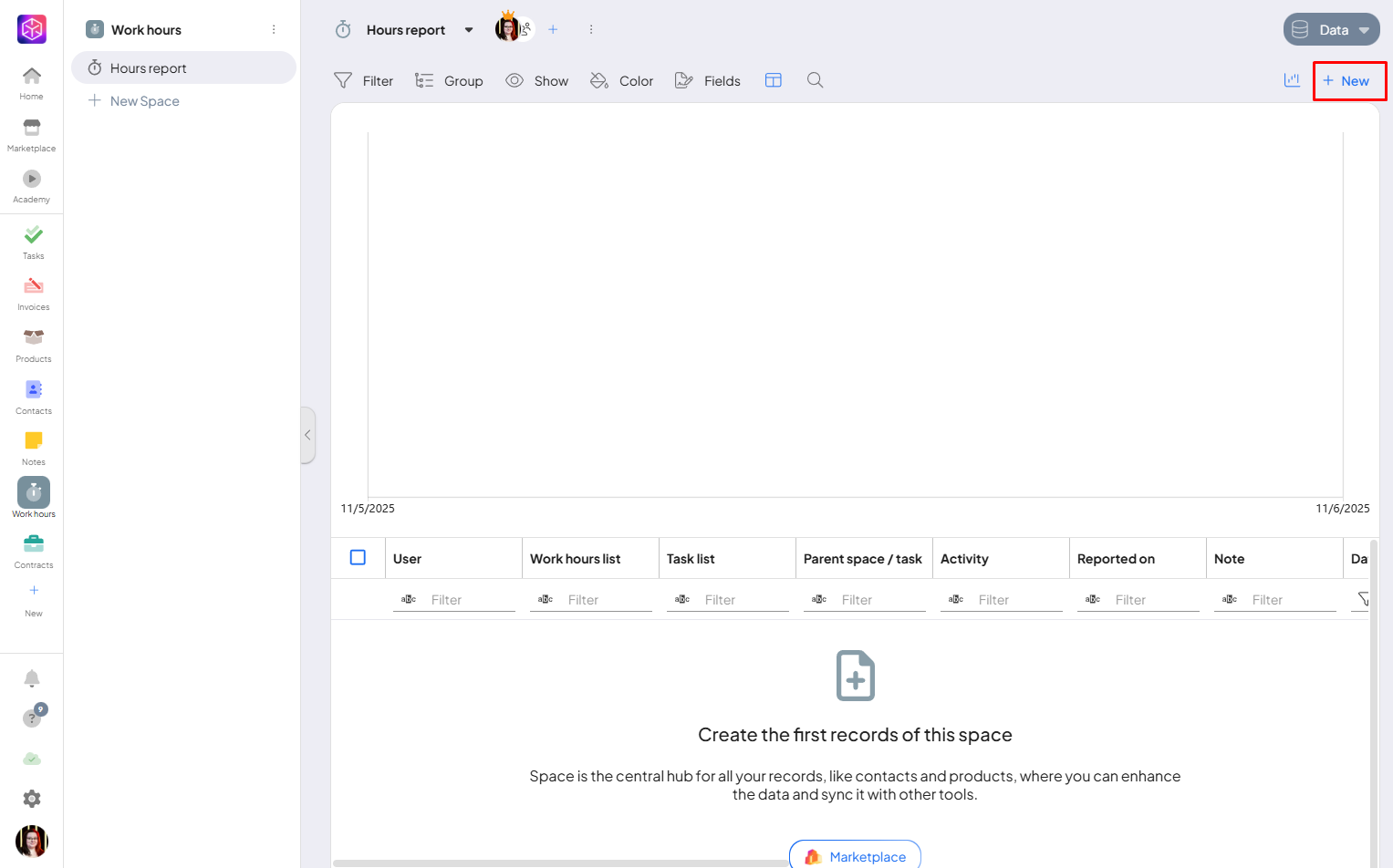Open the search magnifier in toolbar

pos(815,80)
